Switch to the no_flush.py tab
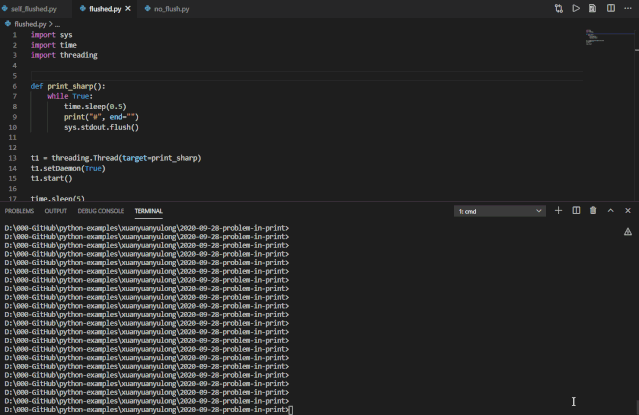 click(x=170, y=8)
